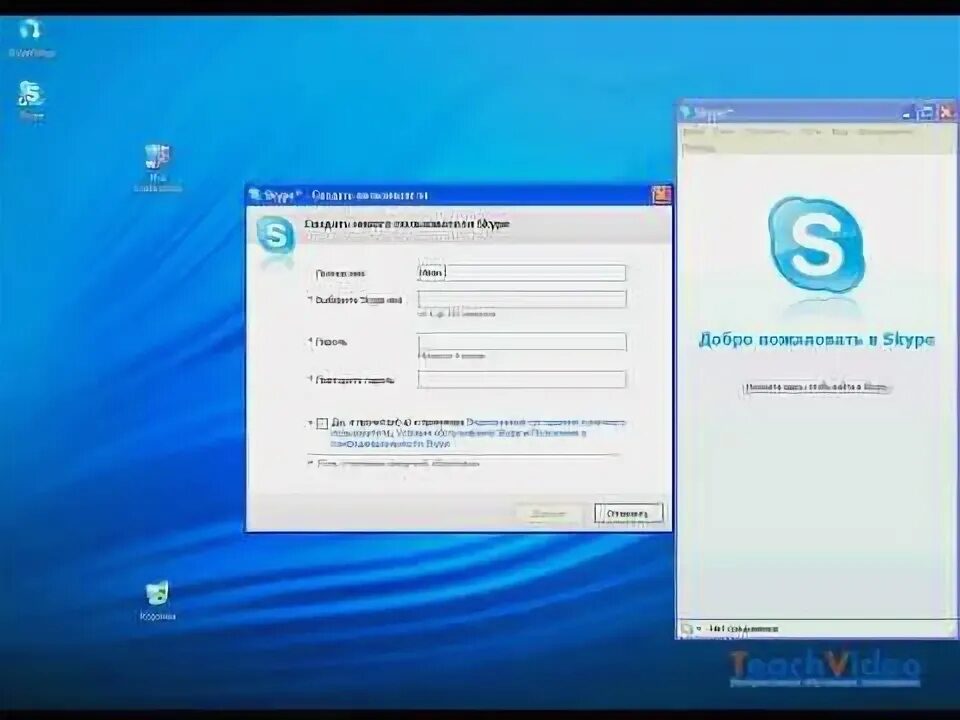The image size is (960, 720).
Task: Click the greyed-out Next (Далее) button
Action: point(548,513)
